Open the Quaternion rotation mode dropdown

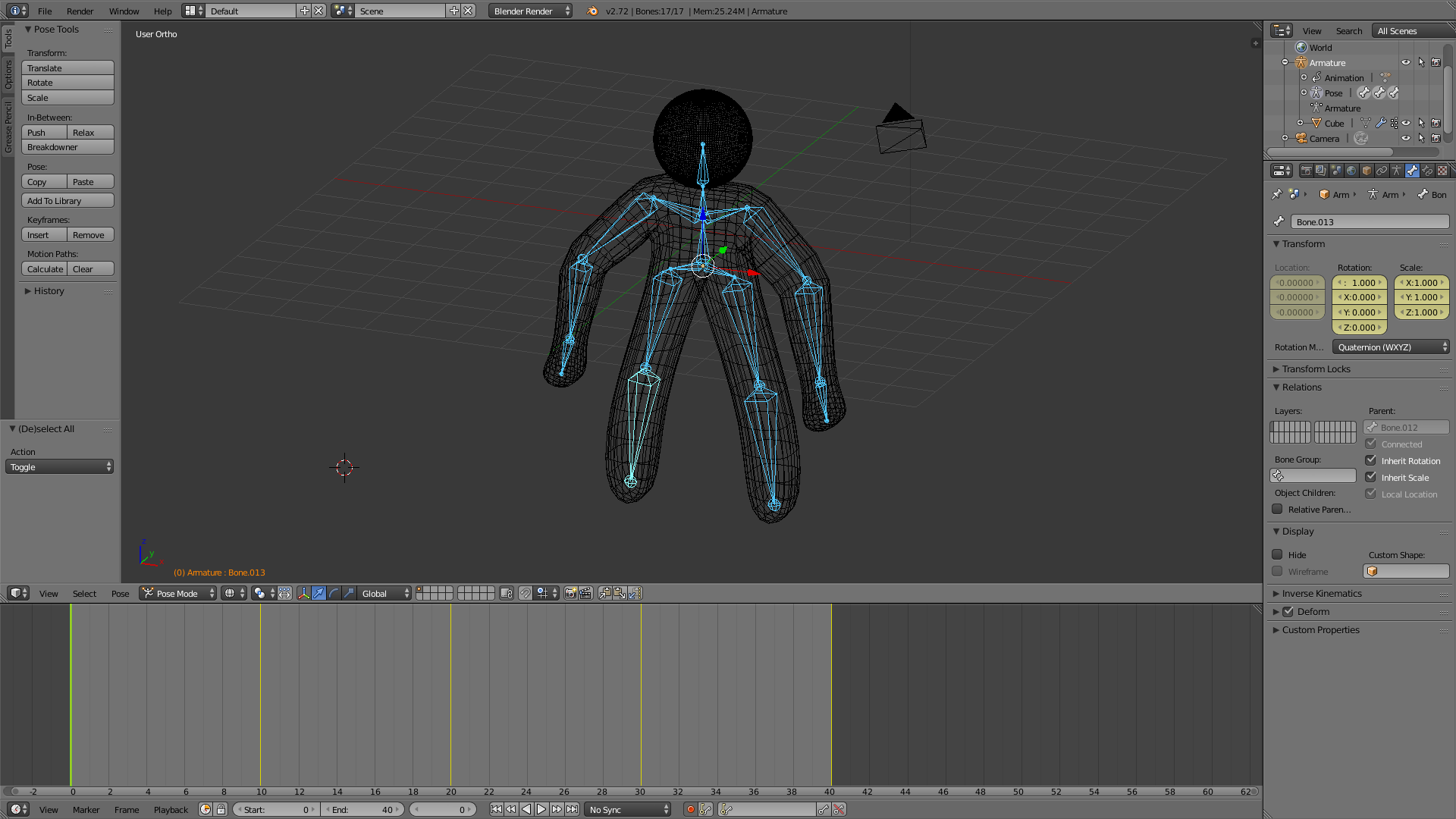[x=1391, y=347]
